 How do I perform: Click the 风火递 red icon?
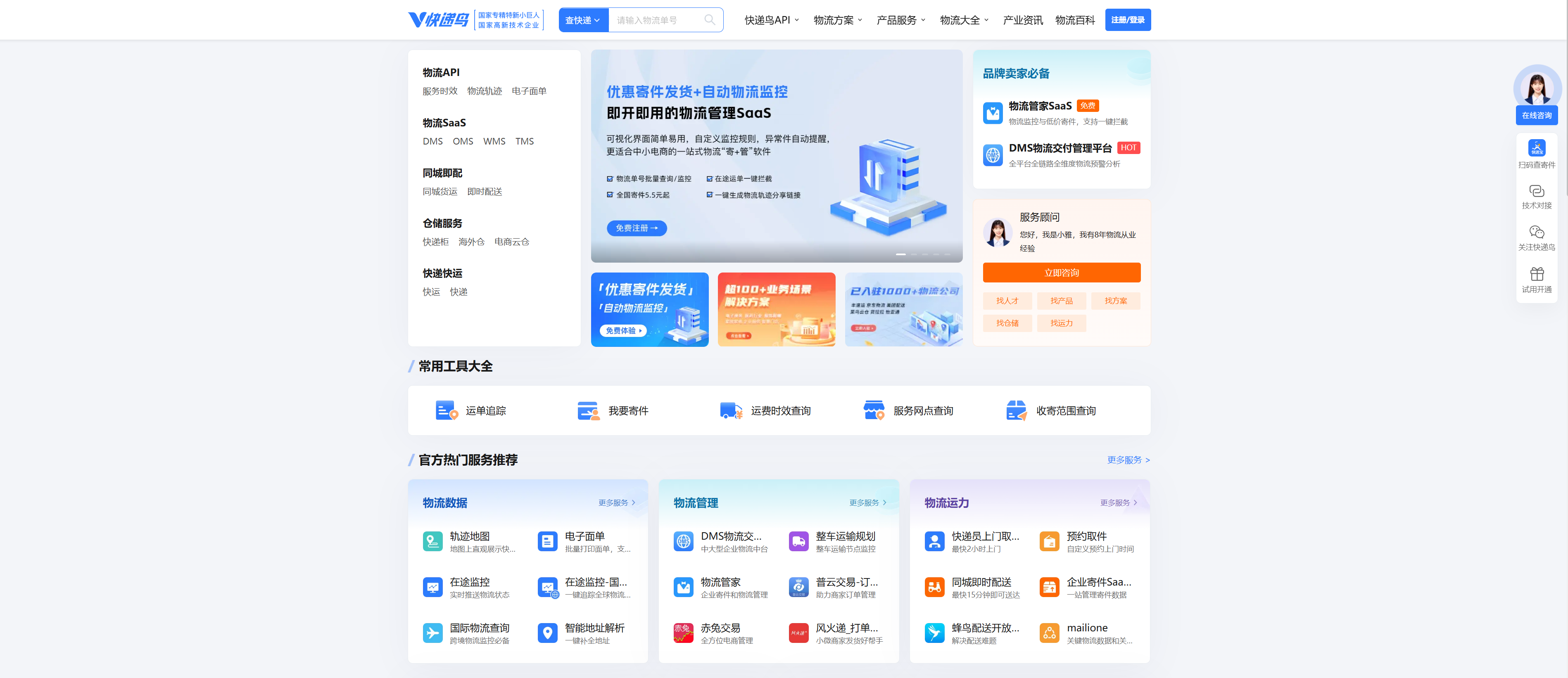(x=798, y=632)
